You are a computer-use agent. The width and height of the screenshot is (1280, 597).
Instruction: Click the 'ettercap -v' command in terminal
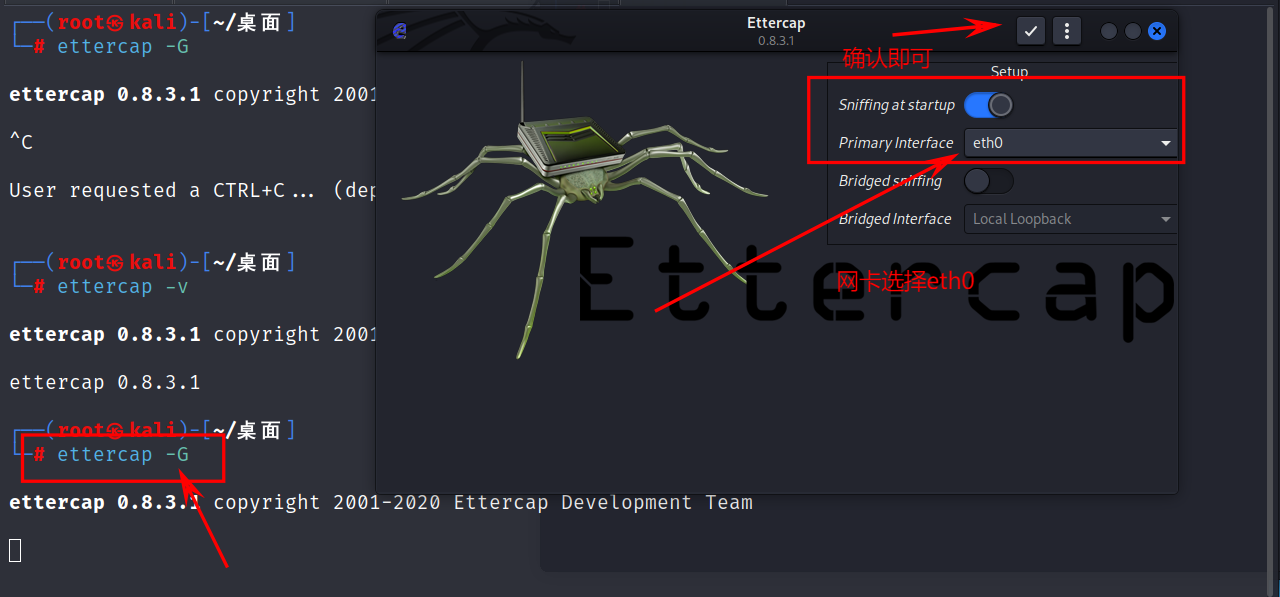(123, 287)
